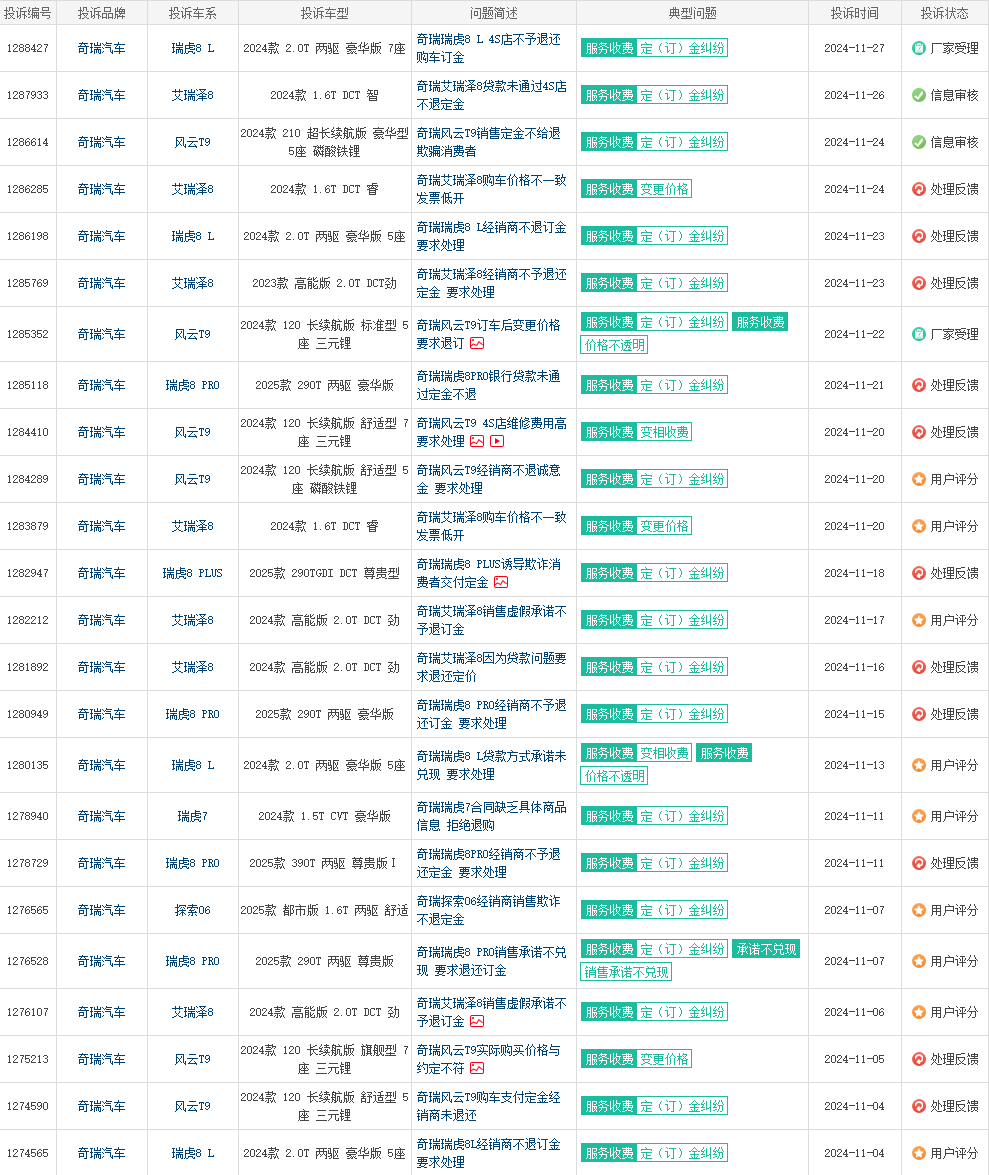Click the orange star icon for complaint 1283879
This screenshot has height=1175, width=989.
coord(919,526)
